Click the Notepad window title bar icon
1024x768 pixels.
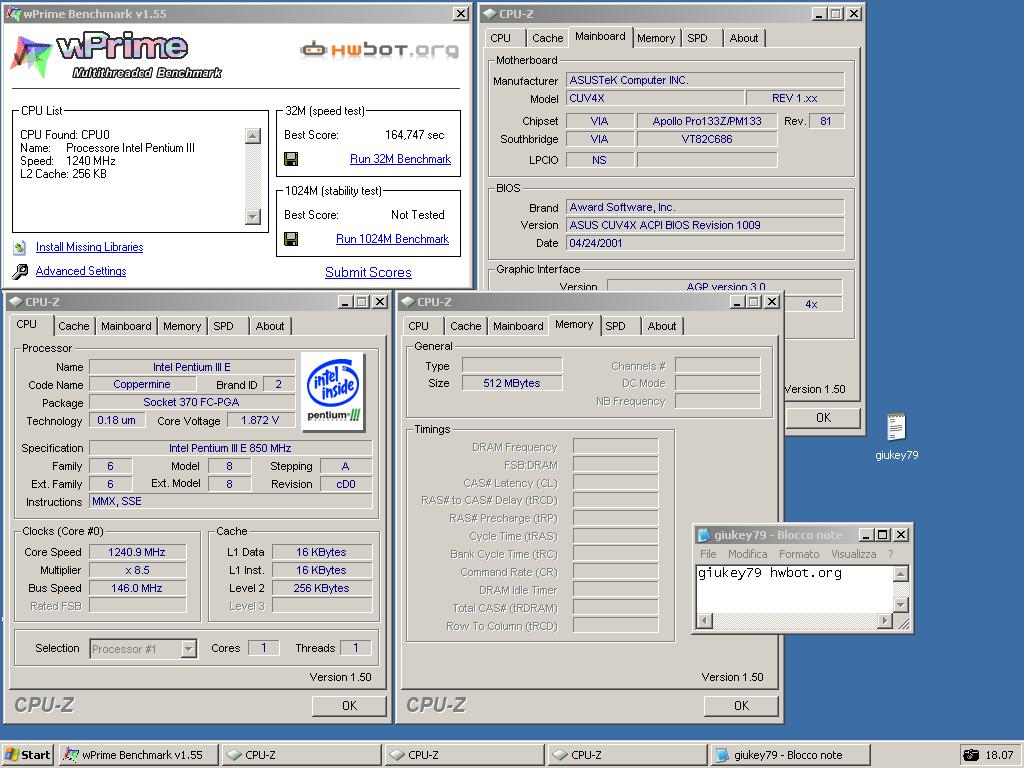click(704, 535)
